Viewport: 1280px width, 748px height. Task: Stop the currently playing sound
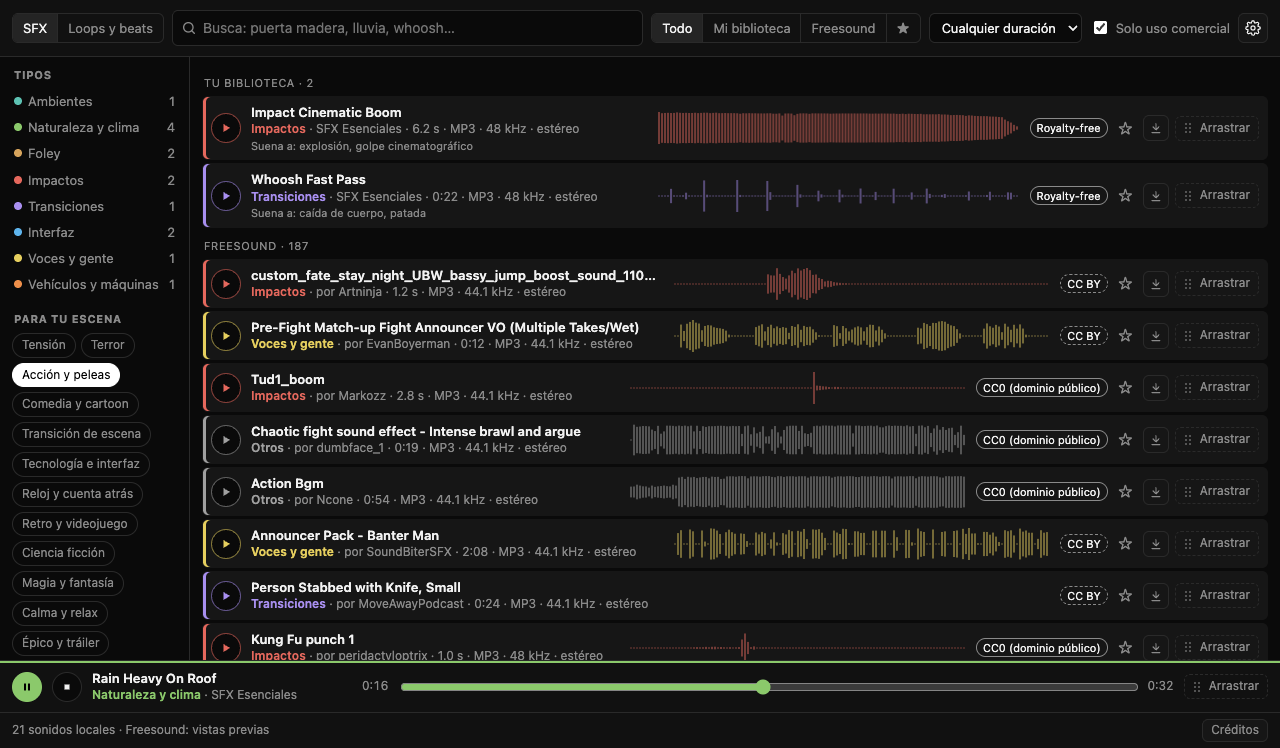[66, 686]
